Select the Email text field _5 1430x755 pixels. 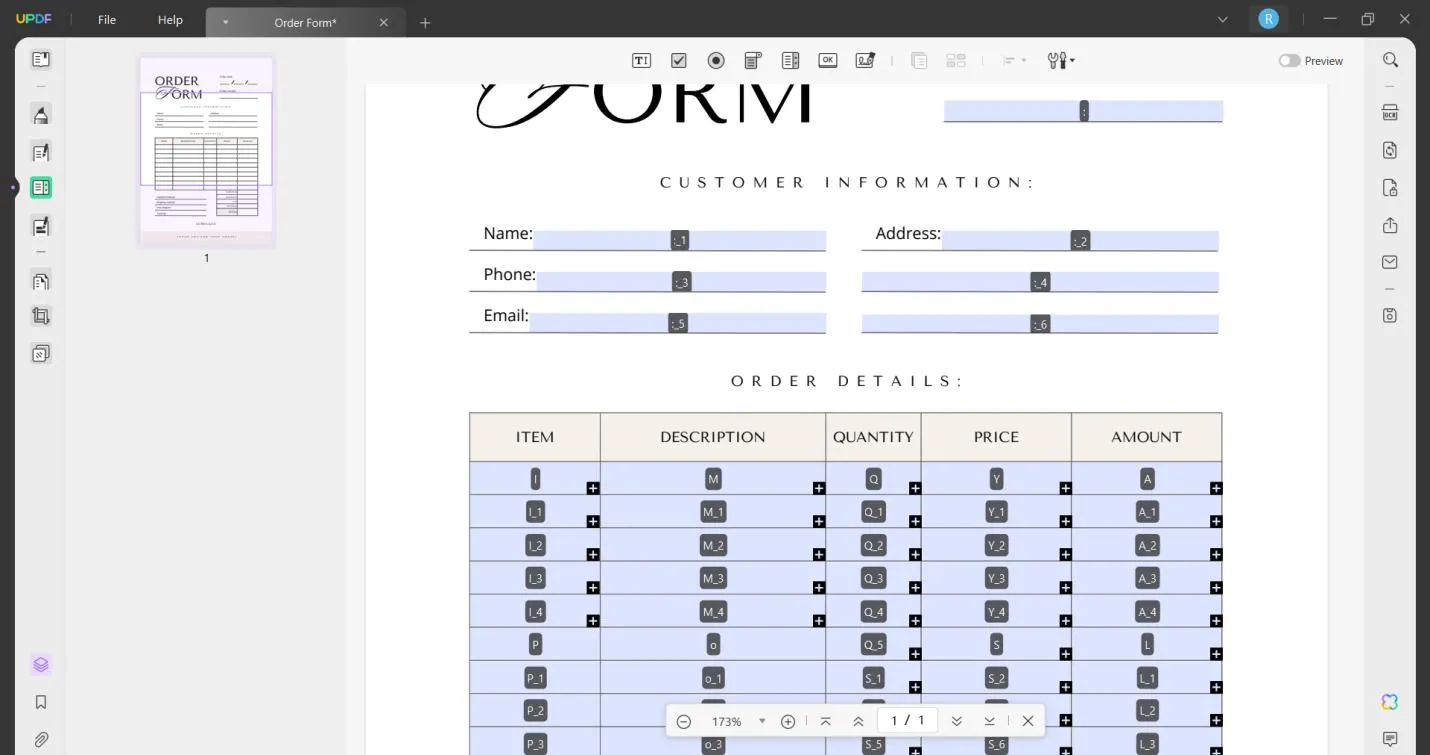[x=678, y=323]
